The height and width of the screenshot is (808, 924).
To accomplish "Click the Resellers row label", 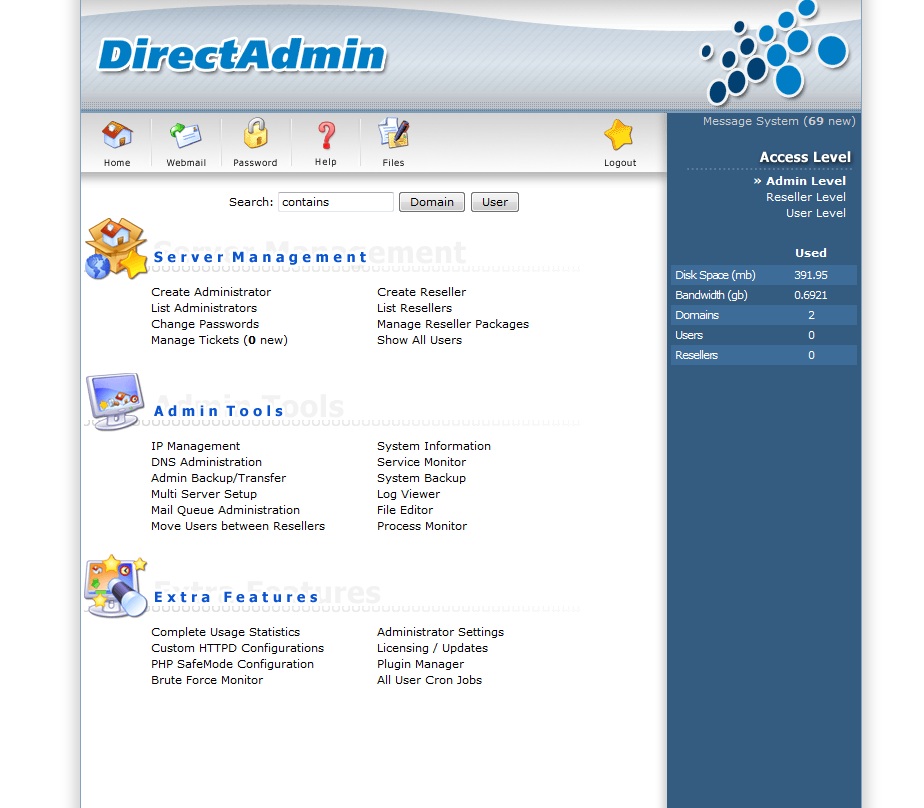I will pyautogui.click(x=696, y=355).
